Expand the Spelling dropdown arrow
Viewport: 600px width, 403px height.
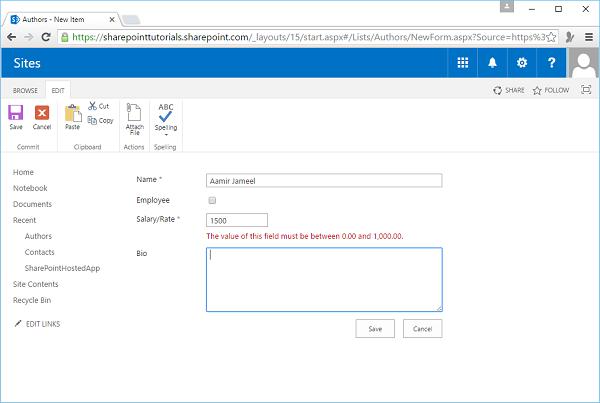(x=166, y=134)
